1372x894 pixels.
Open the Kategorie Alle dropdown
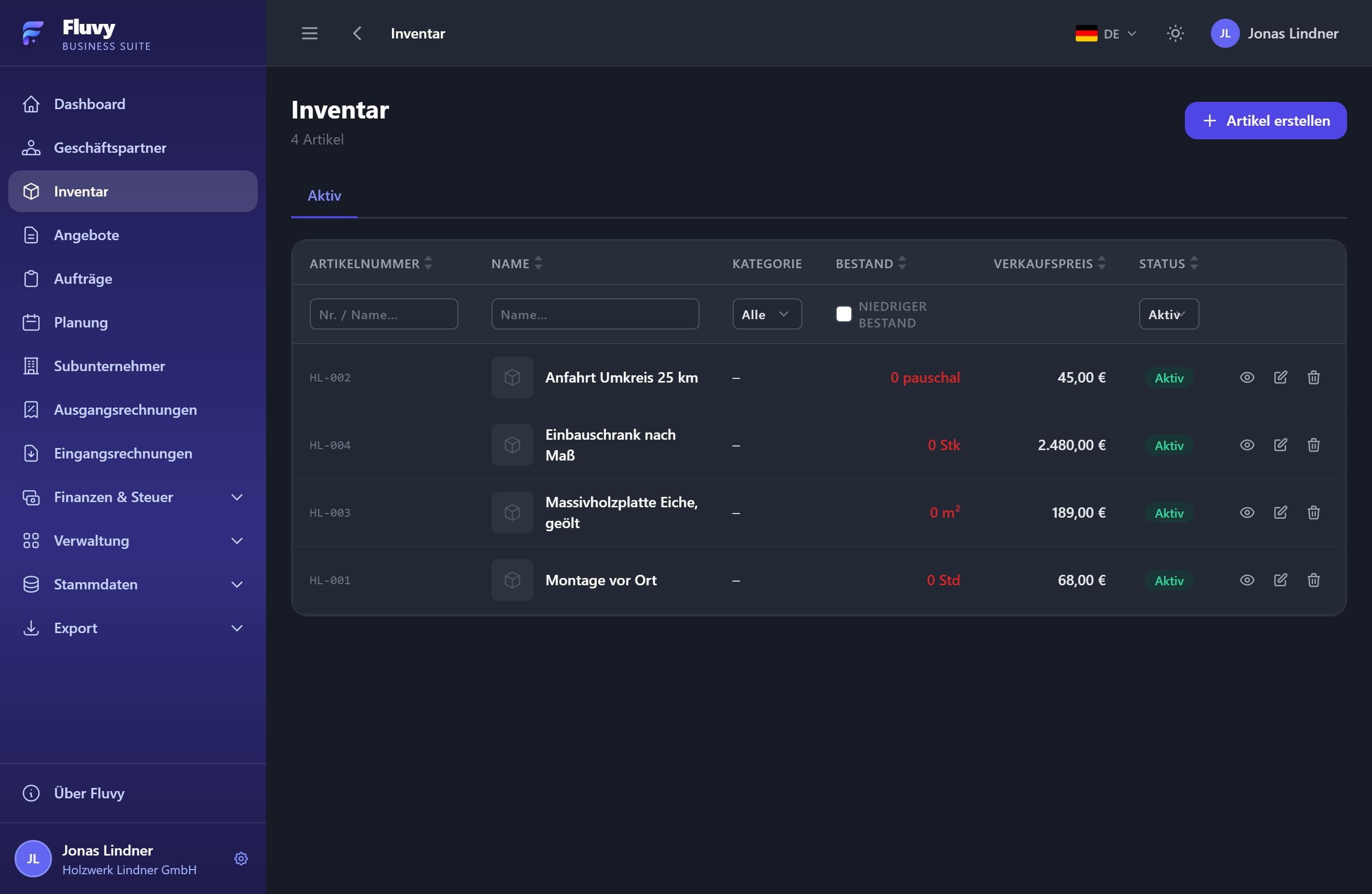coord(767,314)
